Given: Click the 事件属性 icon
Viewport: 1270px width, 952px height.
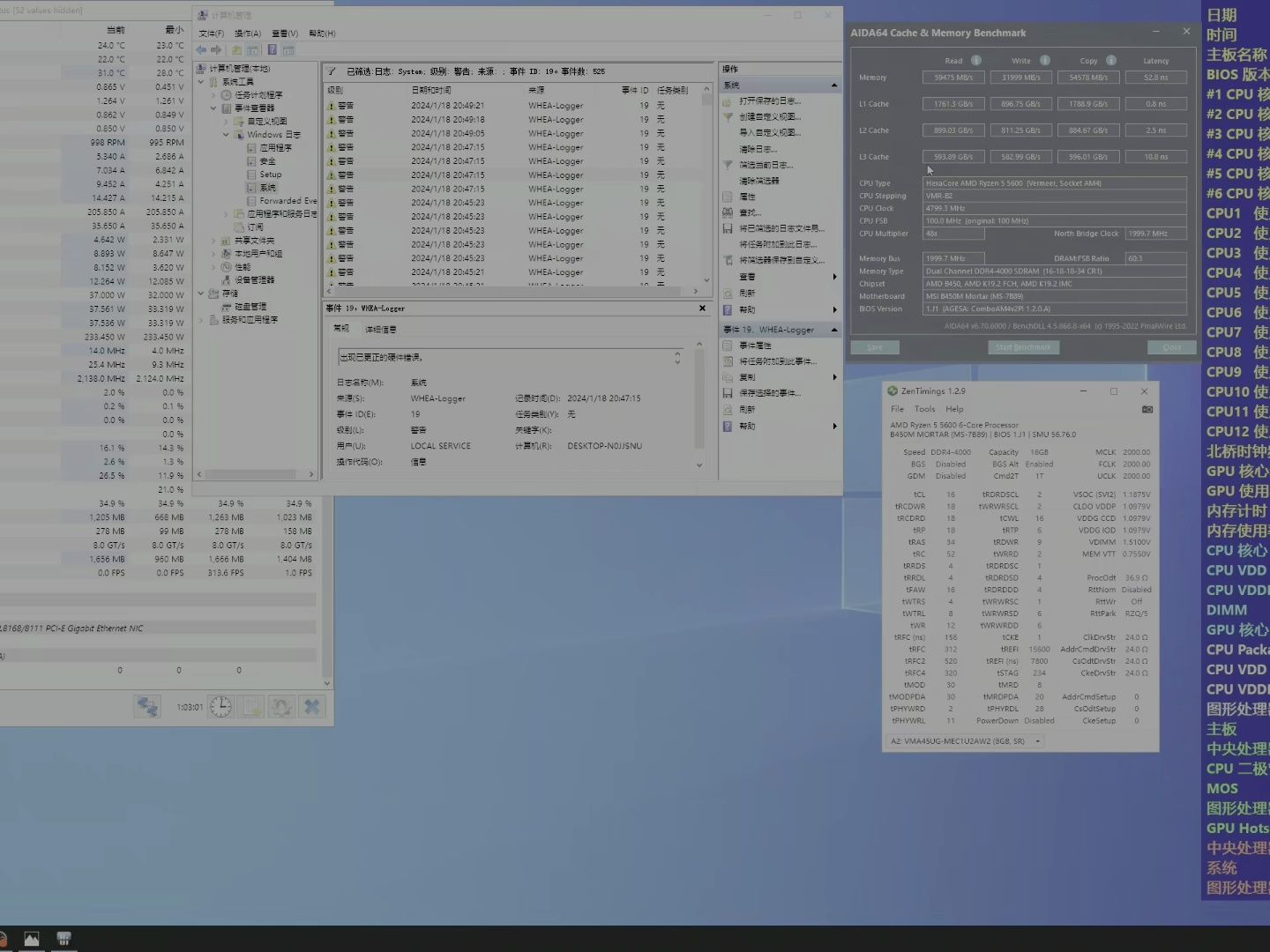Looking at the screenshot, I should point(728,346).
